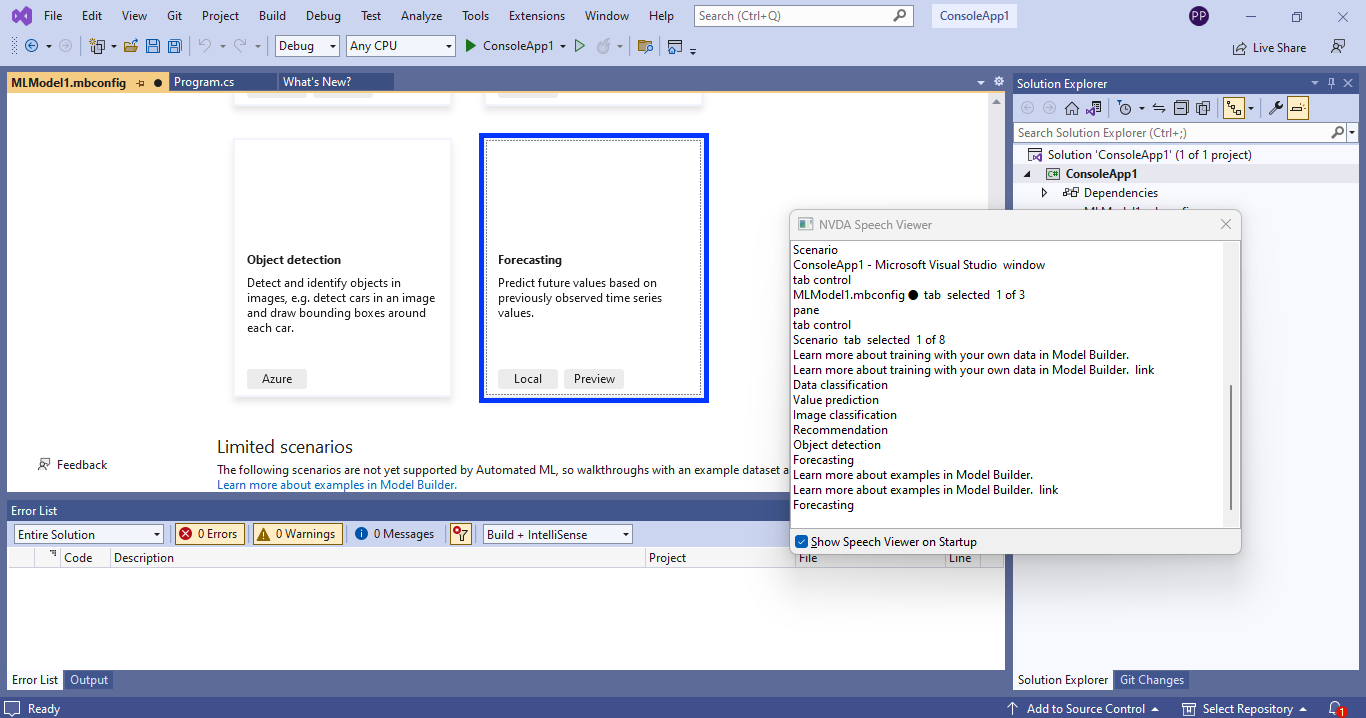1366x718 pixels.
Task: Start debugging ConsoleApp1 with green run arrow
Action: click(x=469, y=45)
